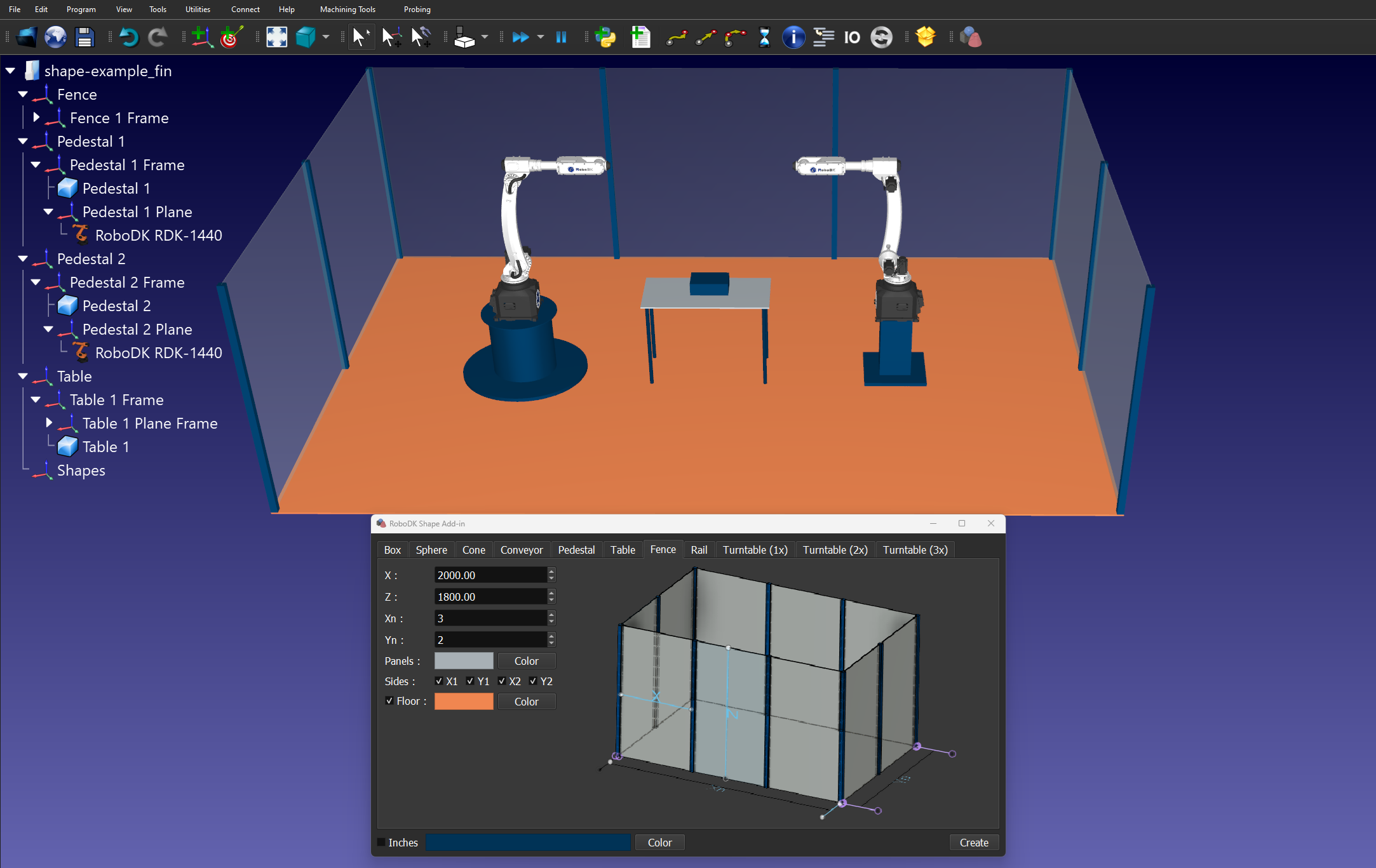Pause the simulation
This screenshot has width=1376, height=868.
point(561,37)
